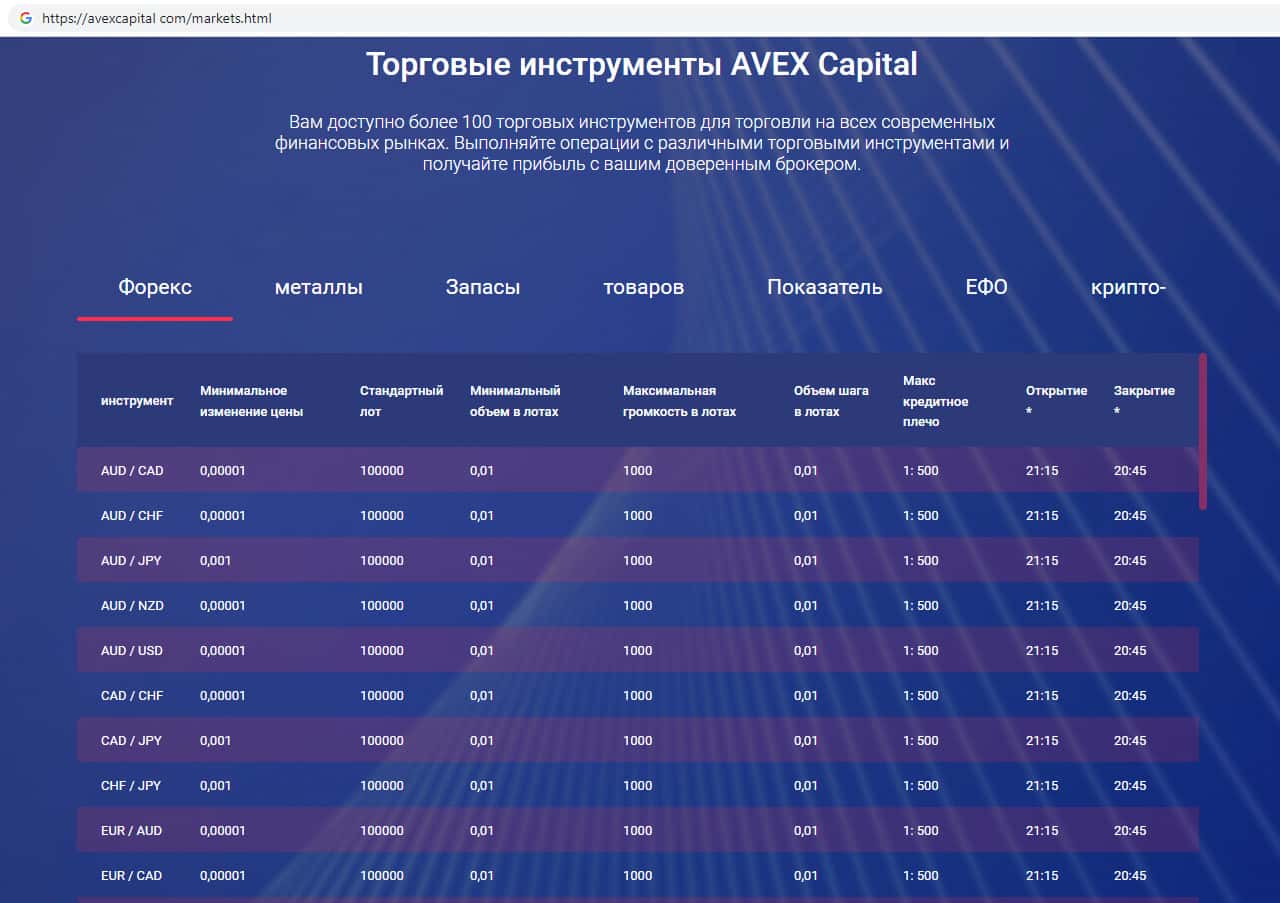This screenshot has height=903, width=1280.
Task: Select the EUR / CAD instrument cell
Action: (132, 875)
